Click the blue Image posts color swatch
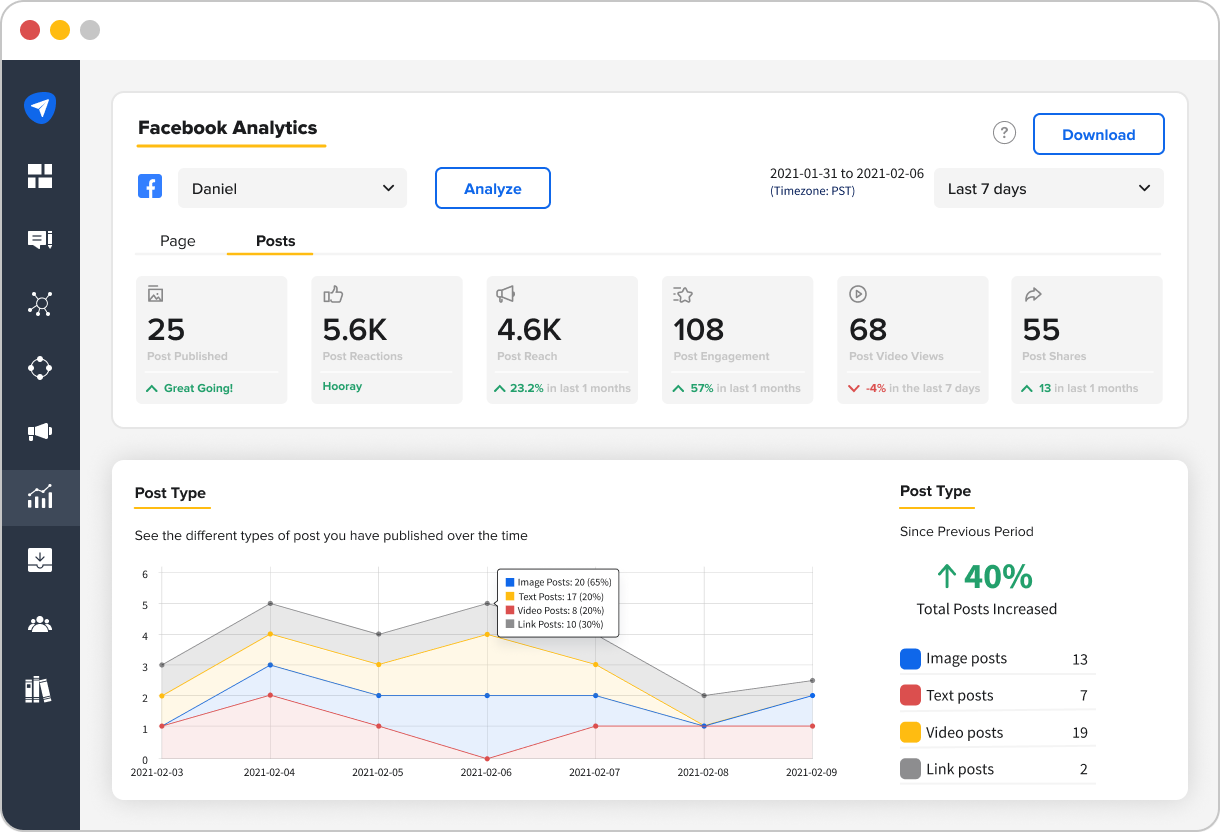Viewport: 1220px width, 832px height. point(910,659)
